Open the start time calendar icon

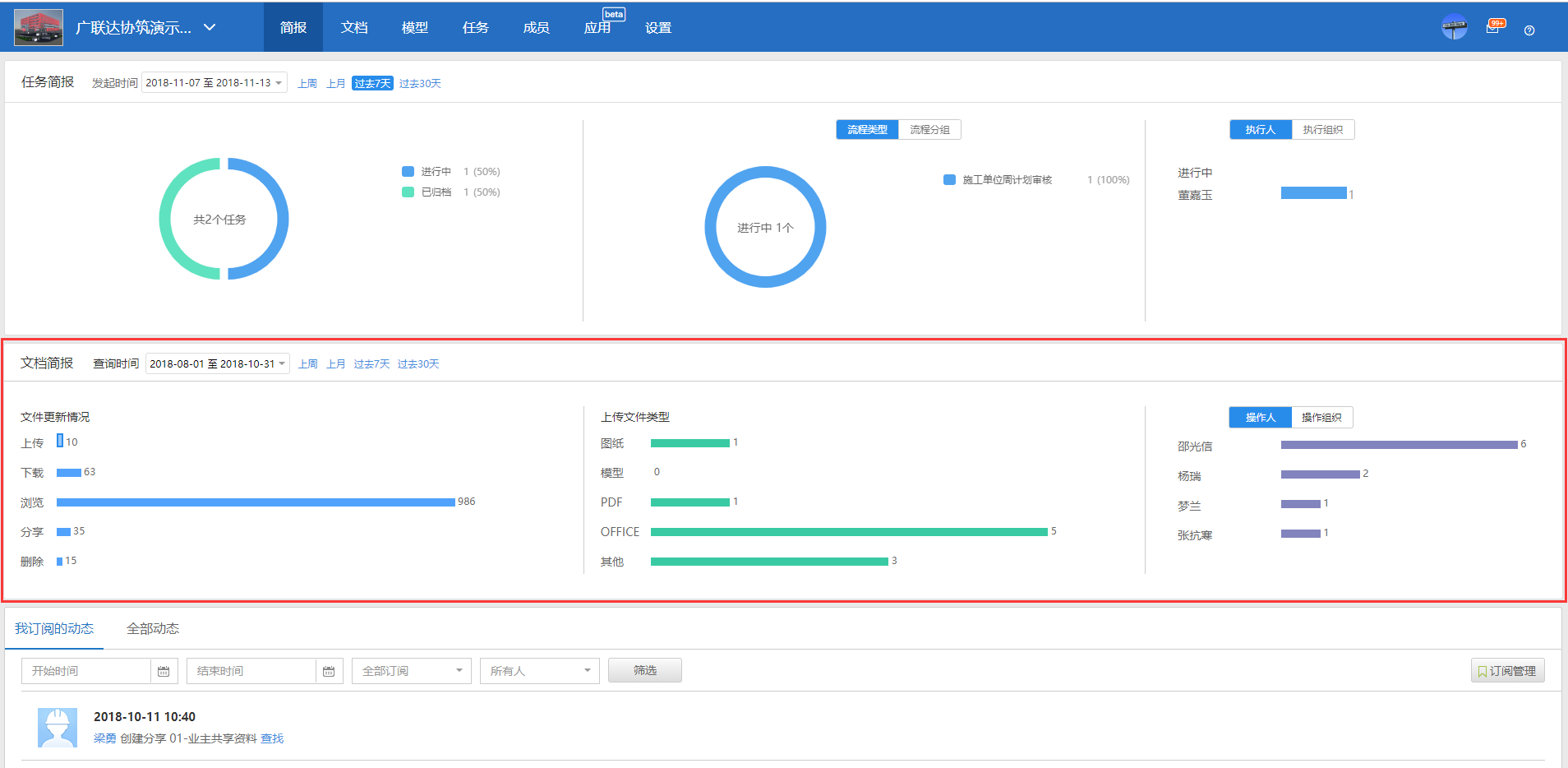(164, 671)
